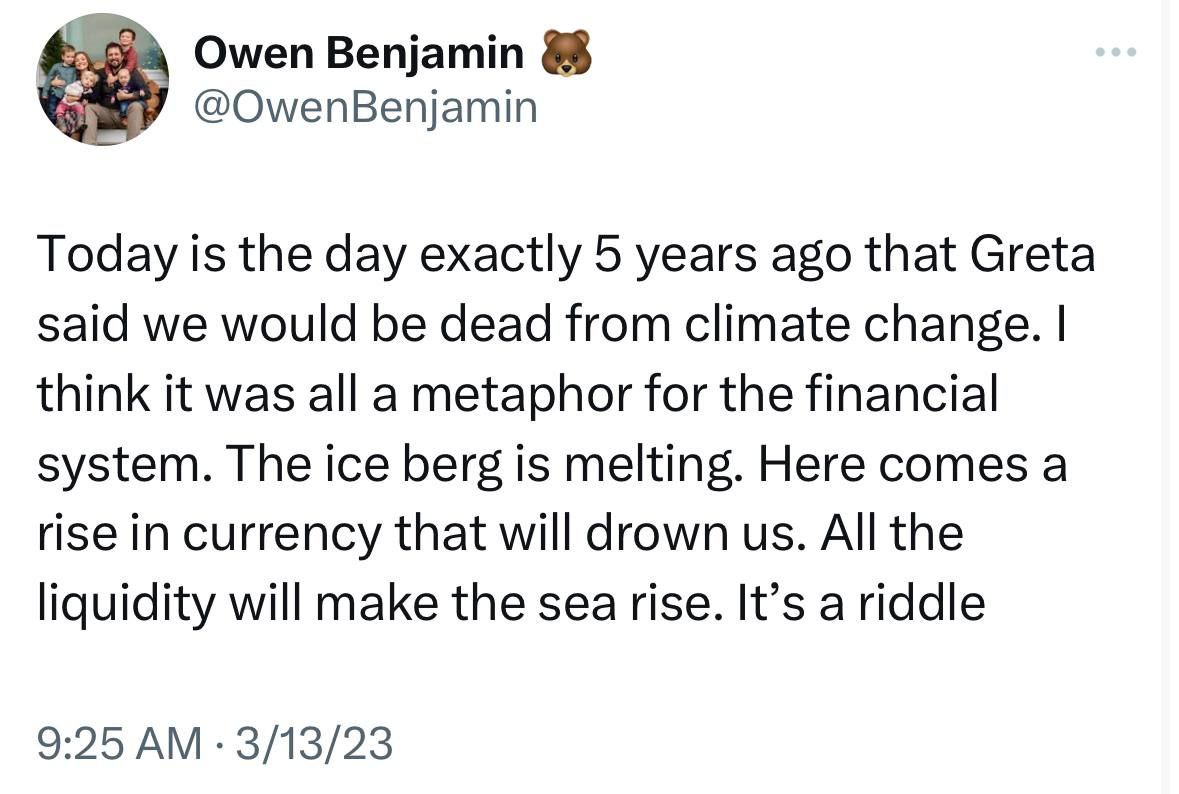Screen dimensions: 1179x794
Task: Click the word "financial" in the tweet
Action: tap(901, 396)
